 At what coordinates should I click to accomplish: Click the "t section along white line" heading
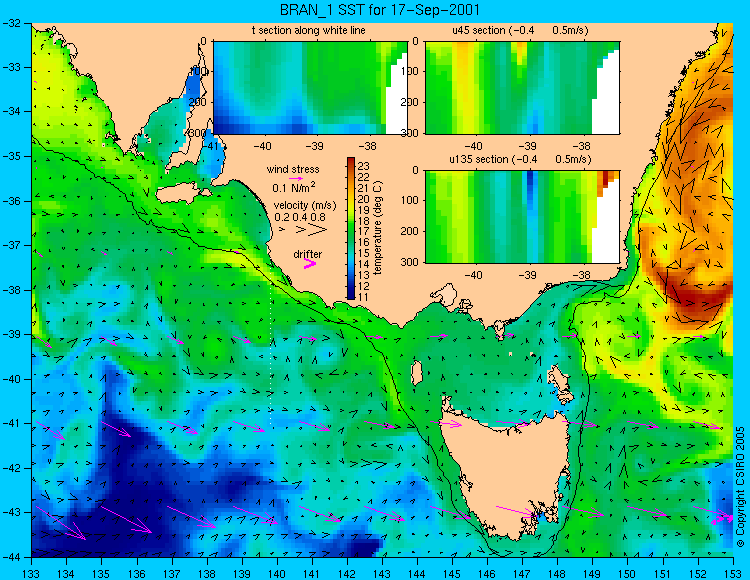pos(309,30)
